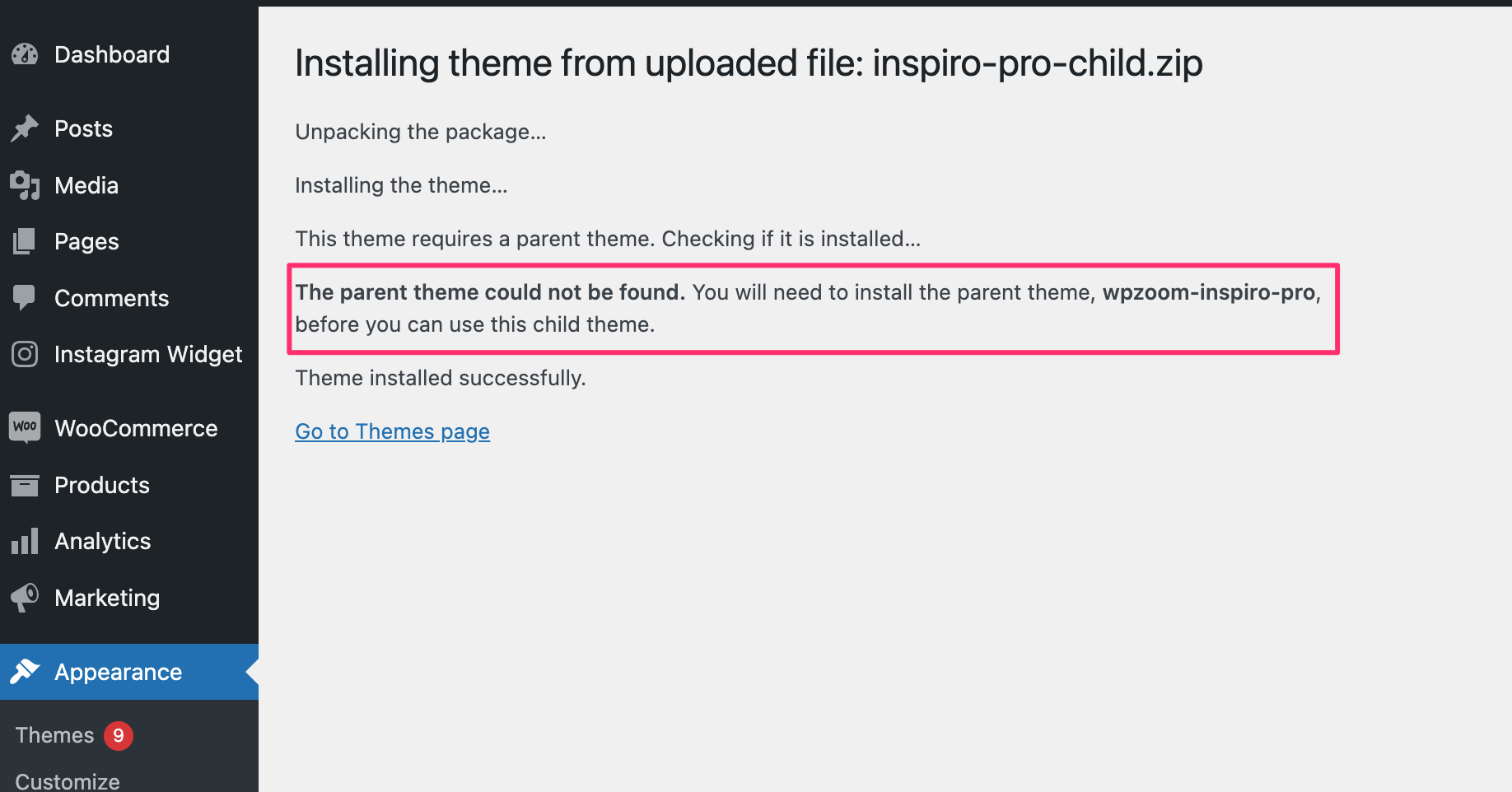Open the Analytics menu label
This screenshot has height=792, width=1512.
[103, 541]
